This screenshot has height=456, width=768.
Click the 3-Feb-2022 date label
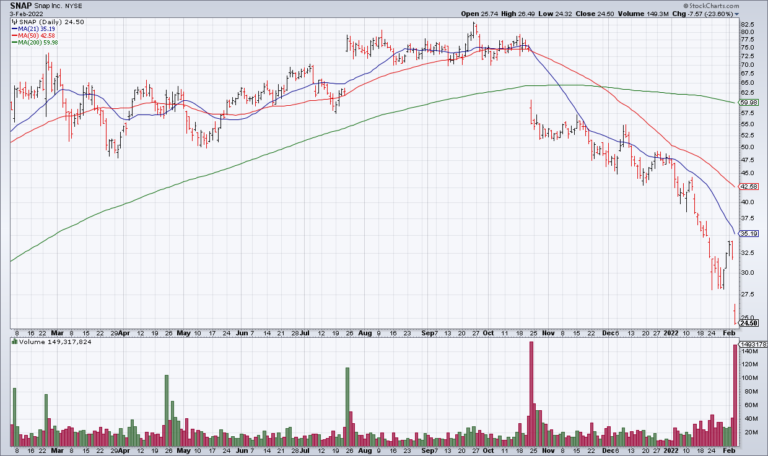26,14
